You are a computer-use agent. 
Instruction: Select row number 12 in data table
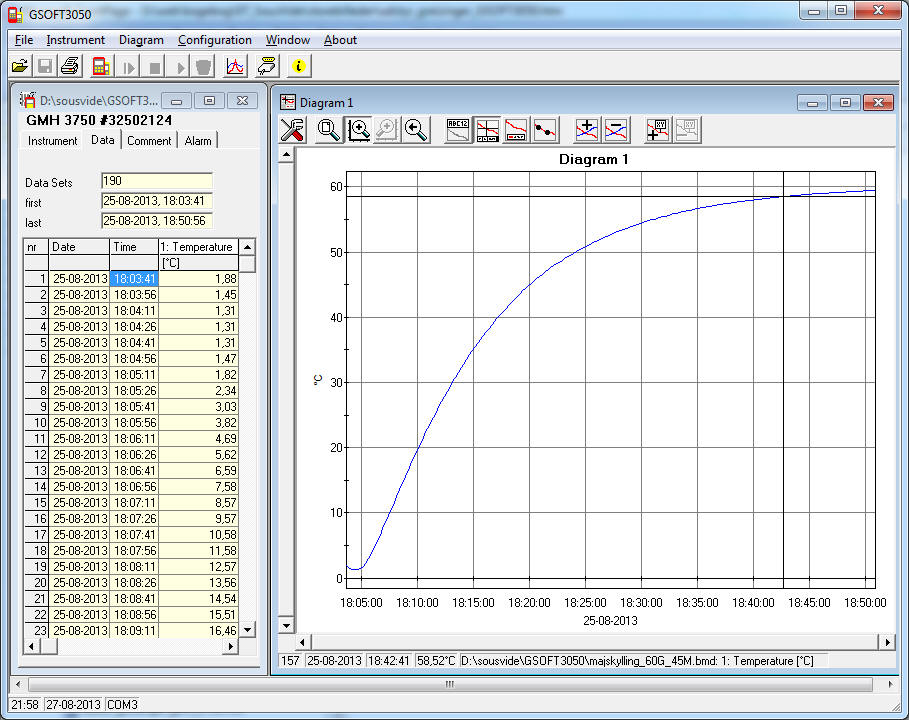pyautogui.click(x=36, y=454)
